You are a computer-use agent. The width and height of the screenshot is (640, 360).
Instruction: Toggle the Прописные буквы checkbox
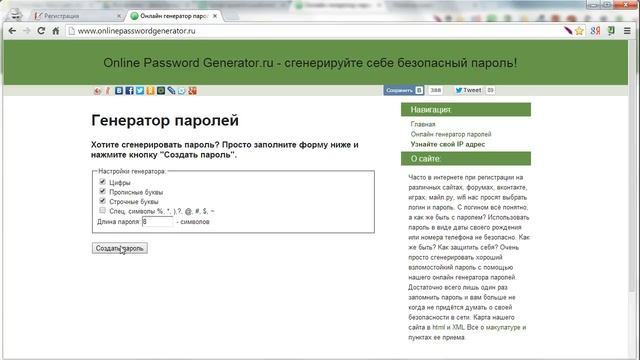(102, 191)
